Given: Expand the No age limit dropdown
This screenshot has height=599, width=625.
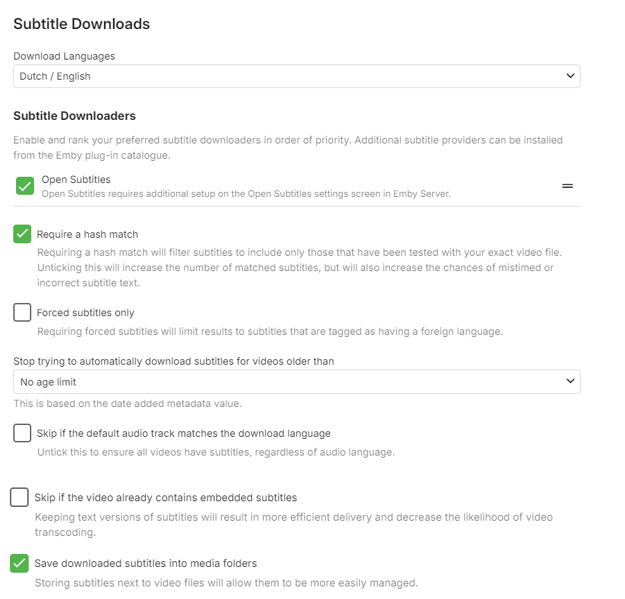Looking at the screenshot, I should click(x=296, y=381).
